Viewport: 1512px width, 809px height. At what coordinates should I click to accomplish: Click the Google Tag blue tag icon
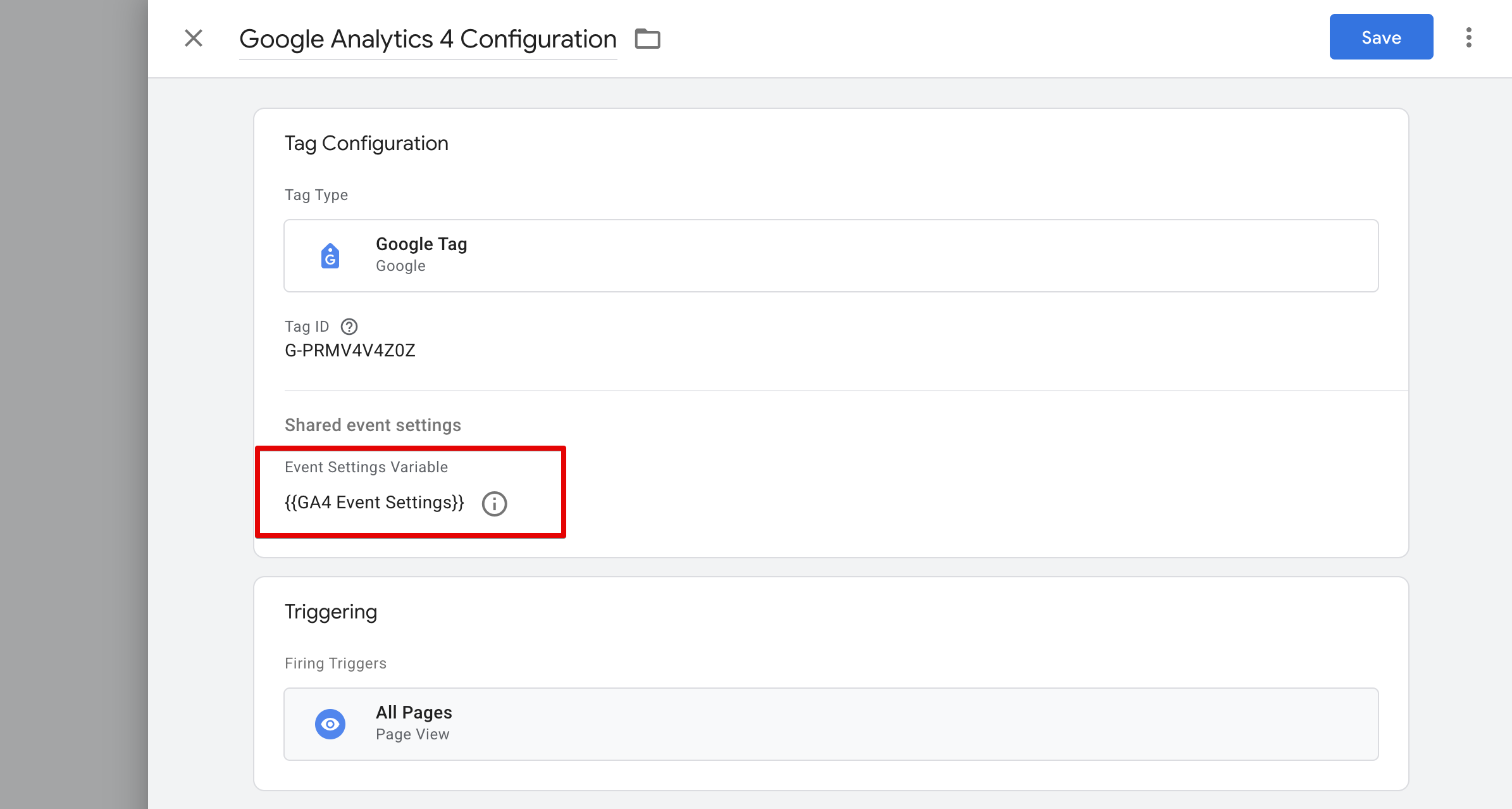(330, 256)
